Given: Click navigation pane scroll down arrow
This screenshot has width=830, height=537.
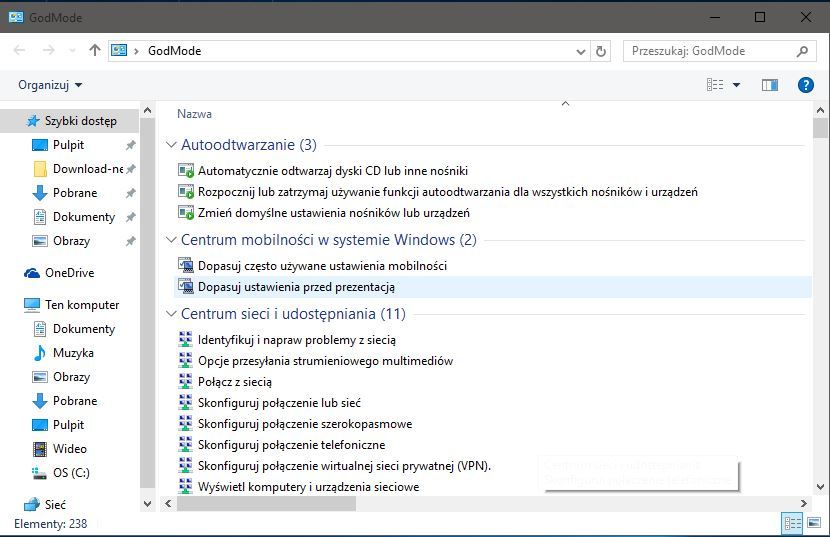Looking at the screenshot, I should pos(148,504).
